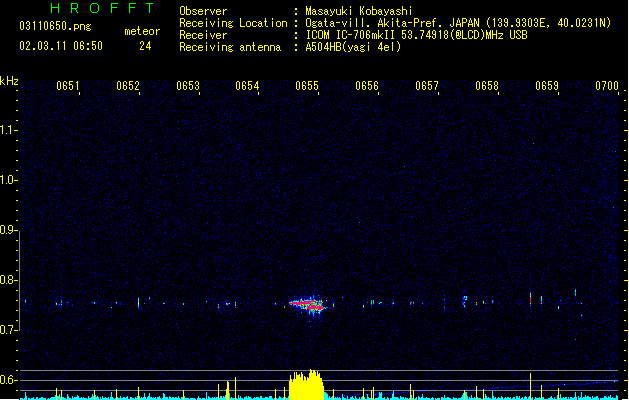Click the 0700 time marker
The width and height of the screenshot is (629, 400).
click(607, 86)
